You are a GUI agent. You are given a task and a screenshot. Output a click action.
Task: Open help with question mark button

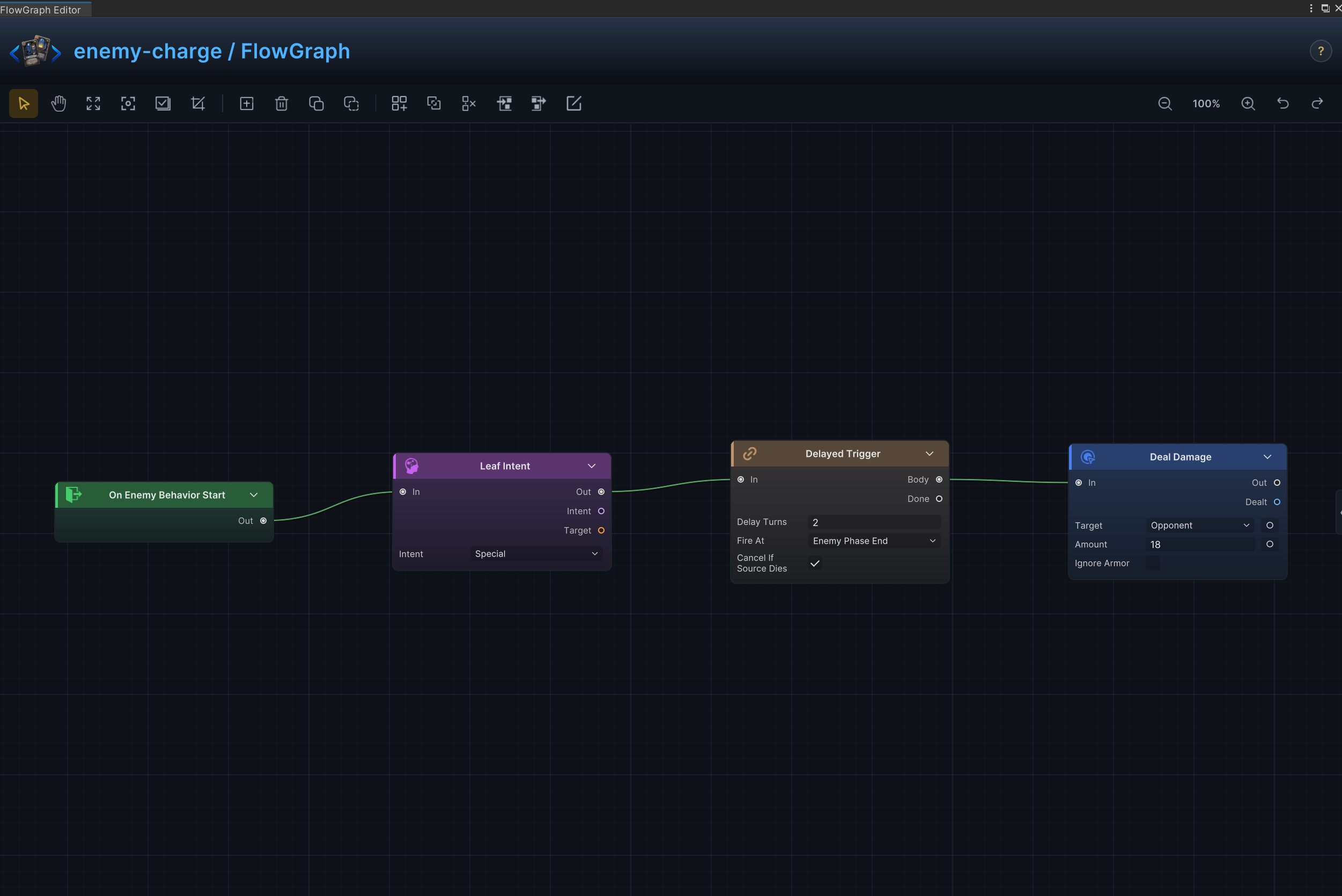click(1321, 51)
